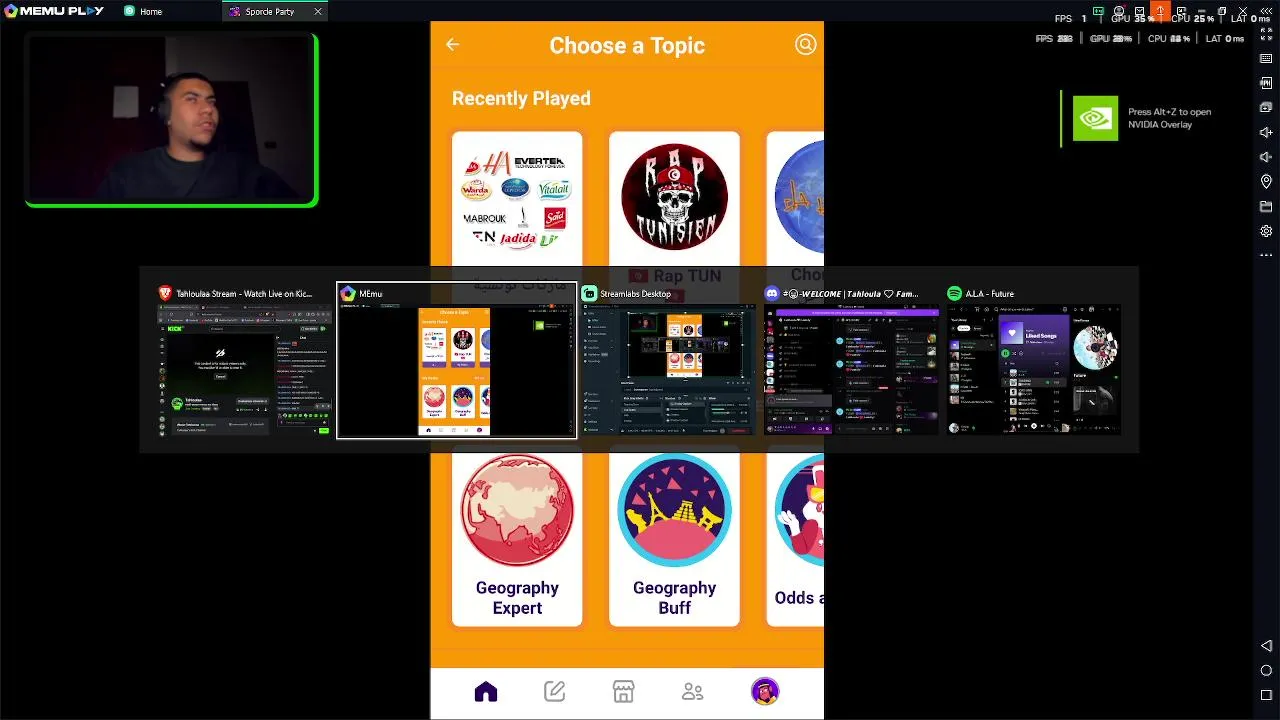
Task: Click the Android back triangle in sidebar
Action: click(1266, 646)
